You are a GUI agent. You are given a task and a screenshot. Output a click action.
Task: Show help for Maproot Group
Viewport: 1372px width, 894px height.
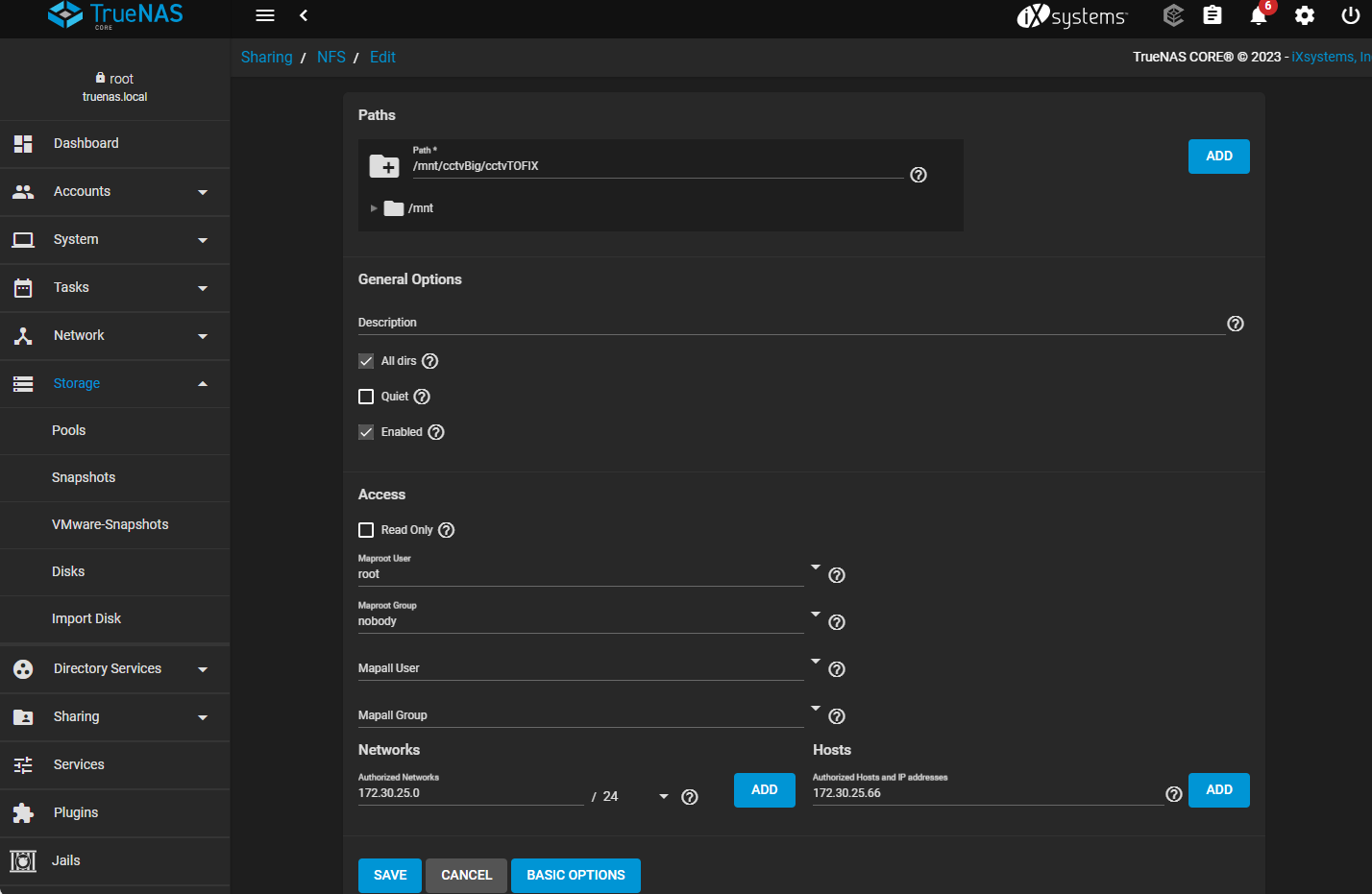(837, 622)
